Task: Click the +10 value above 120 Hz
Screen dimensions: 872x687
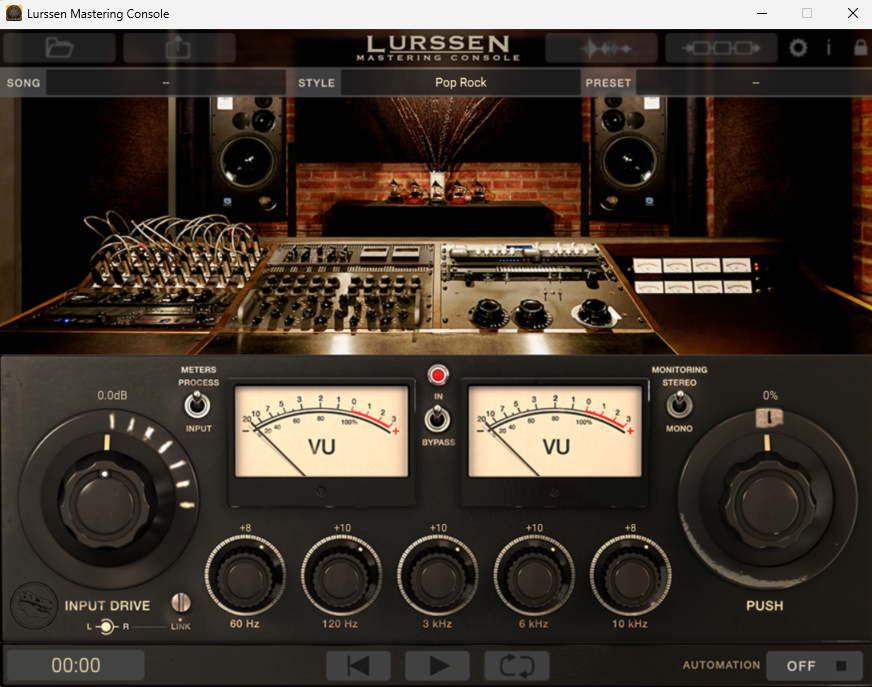Action: pyautogui.click(x=342, y=527)
